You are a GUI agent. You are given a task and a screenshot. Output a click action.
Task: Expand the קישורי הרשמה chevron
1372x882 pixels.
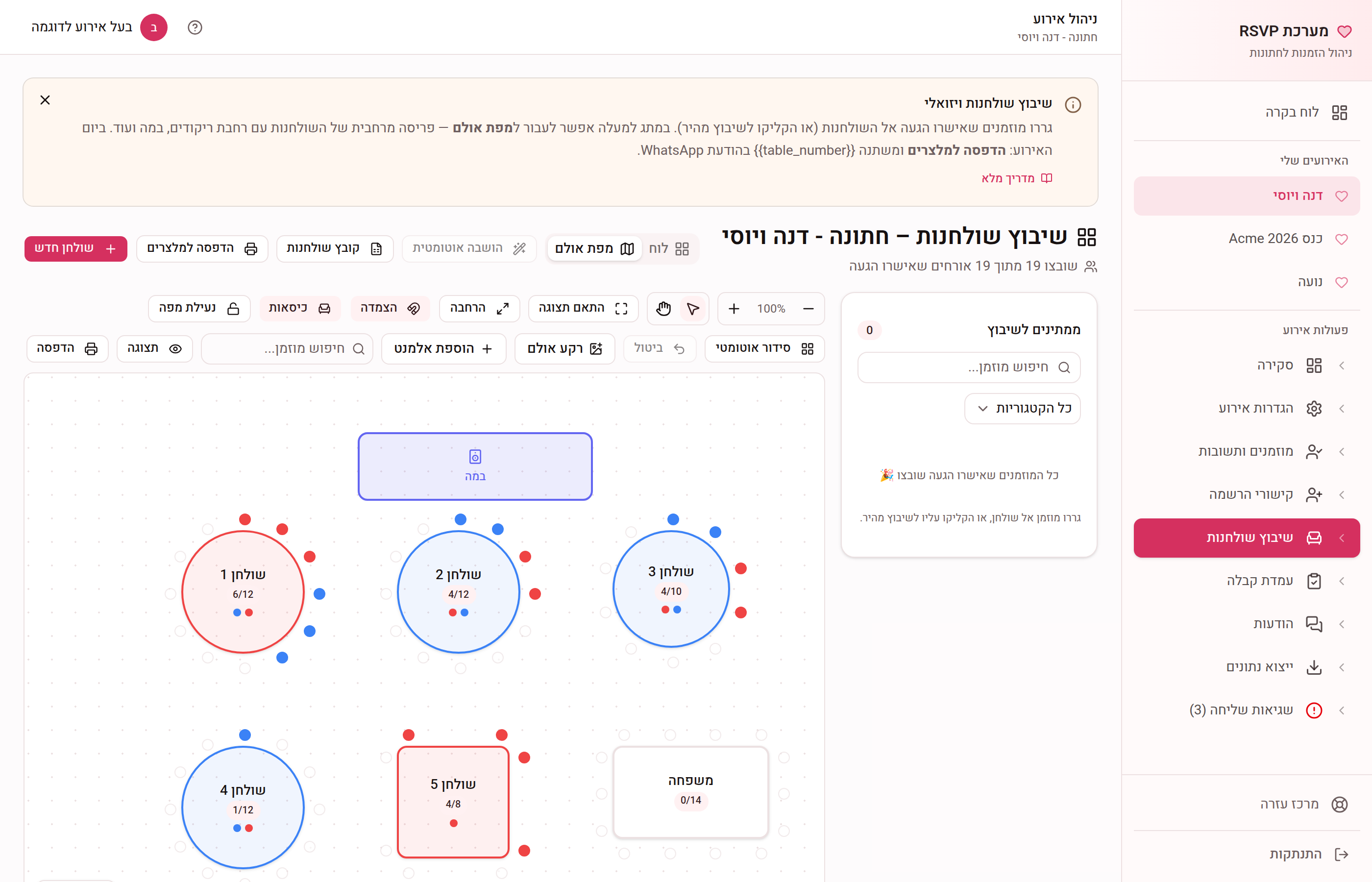[1342, 495]
